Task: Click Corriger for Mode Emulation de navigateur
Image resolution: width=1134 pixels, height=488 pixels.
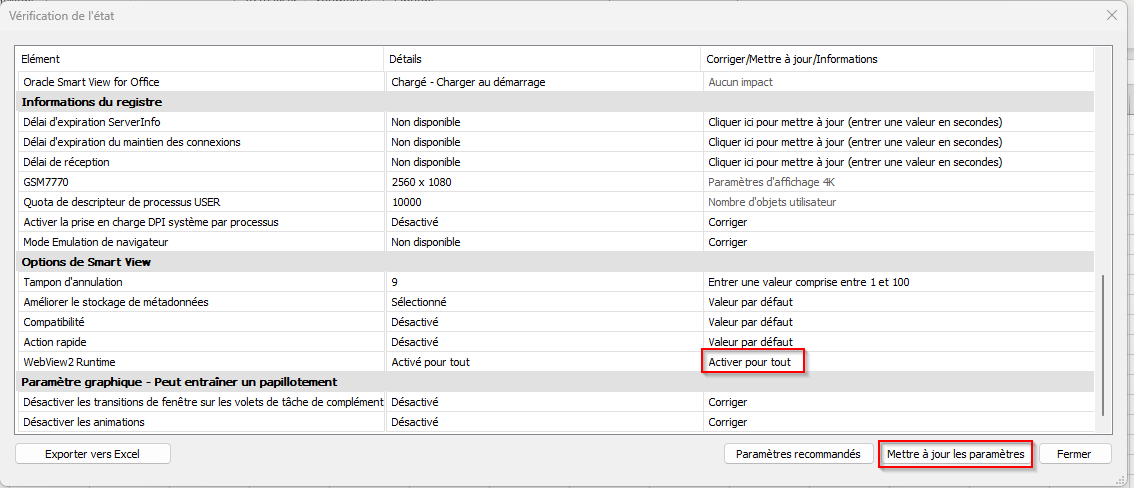Action: (x=727, y=242)
